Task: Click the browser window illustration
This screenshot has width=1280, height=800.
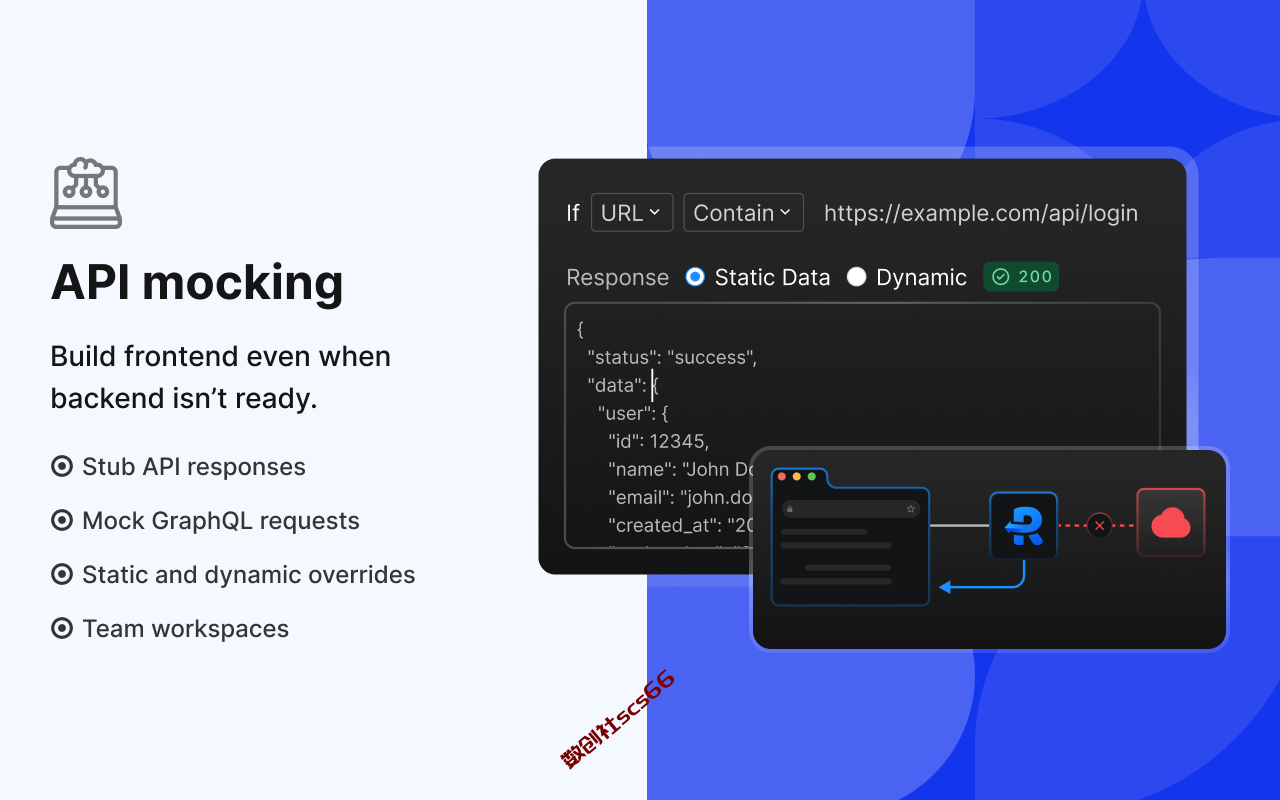Action: (x=850, y=537)
